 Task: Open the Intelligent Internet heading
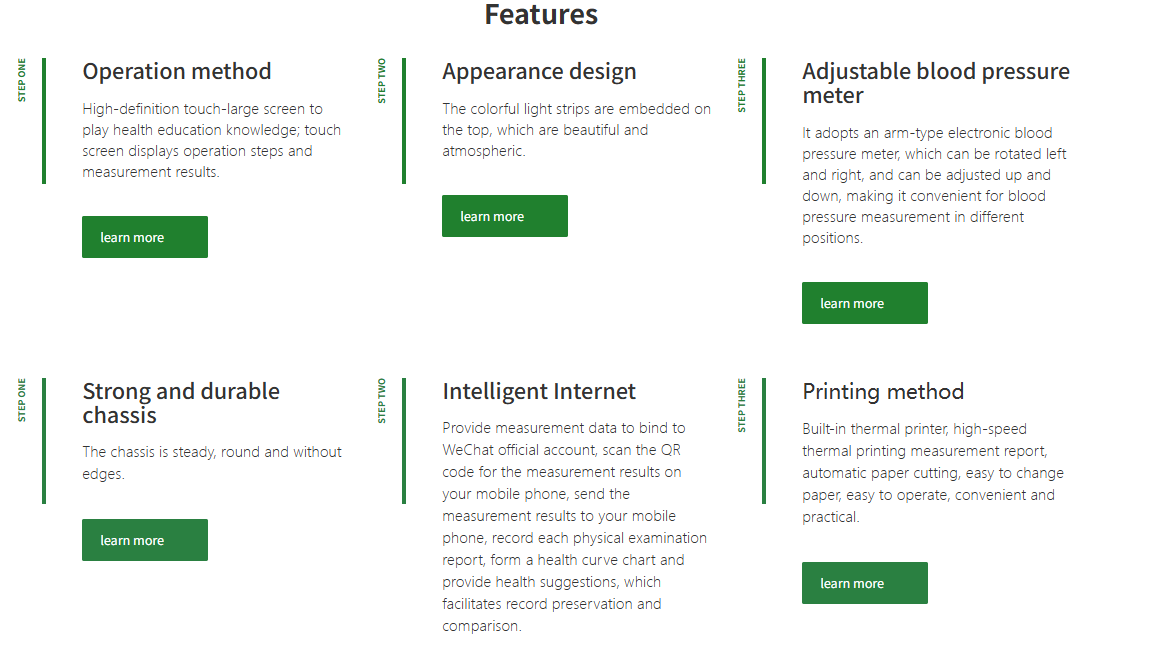[x=539, y=392]
